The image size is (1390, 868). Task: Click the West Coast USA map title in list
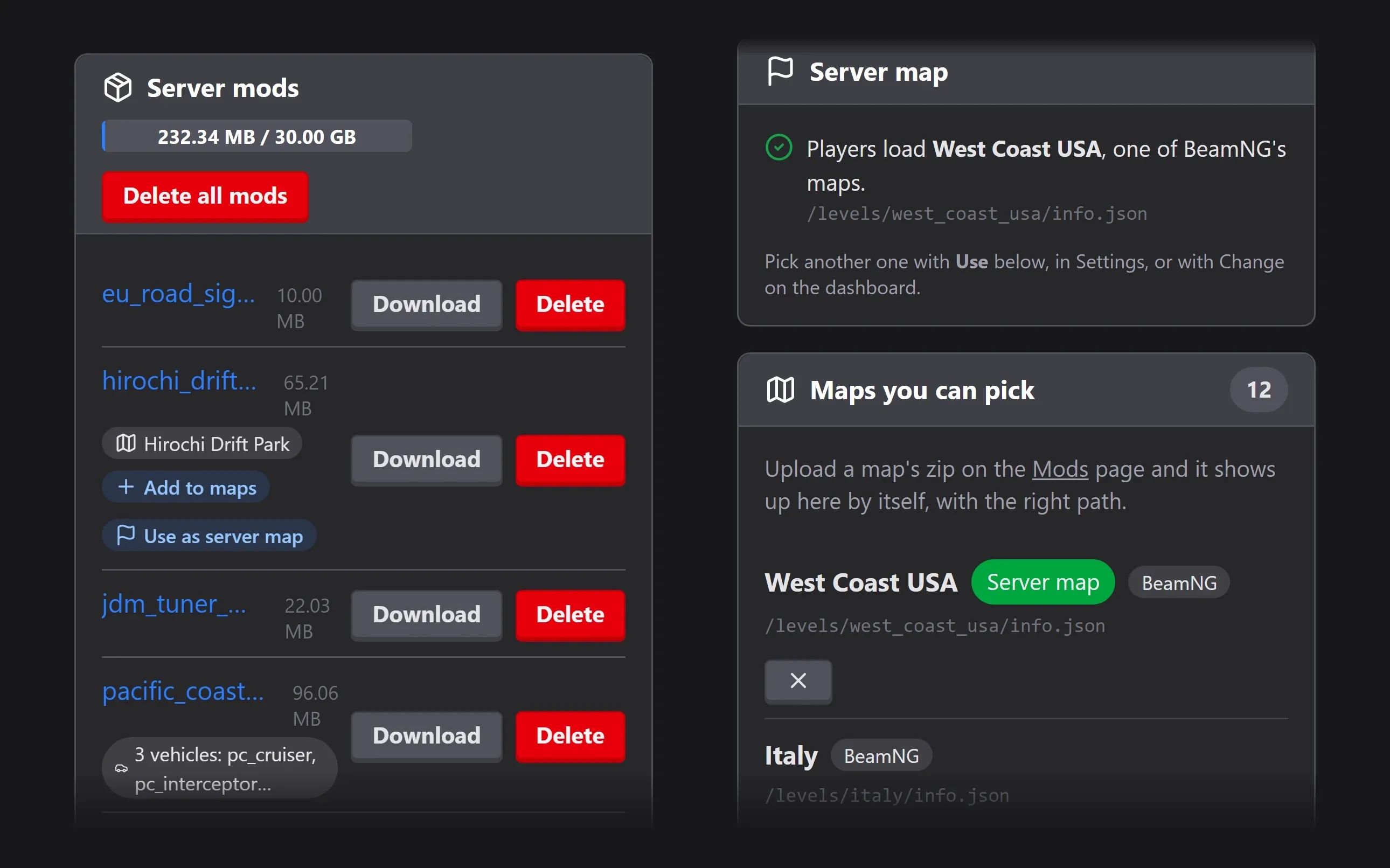861,582
